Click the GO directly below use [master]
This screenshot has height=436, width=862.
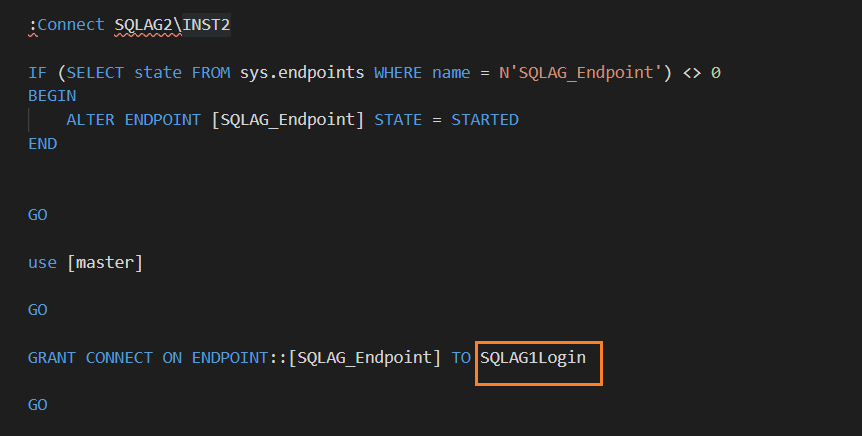[x=37, y=310]
